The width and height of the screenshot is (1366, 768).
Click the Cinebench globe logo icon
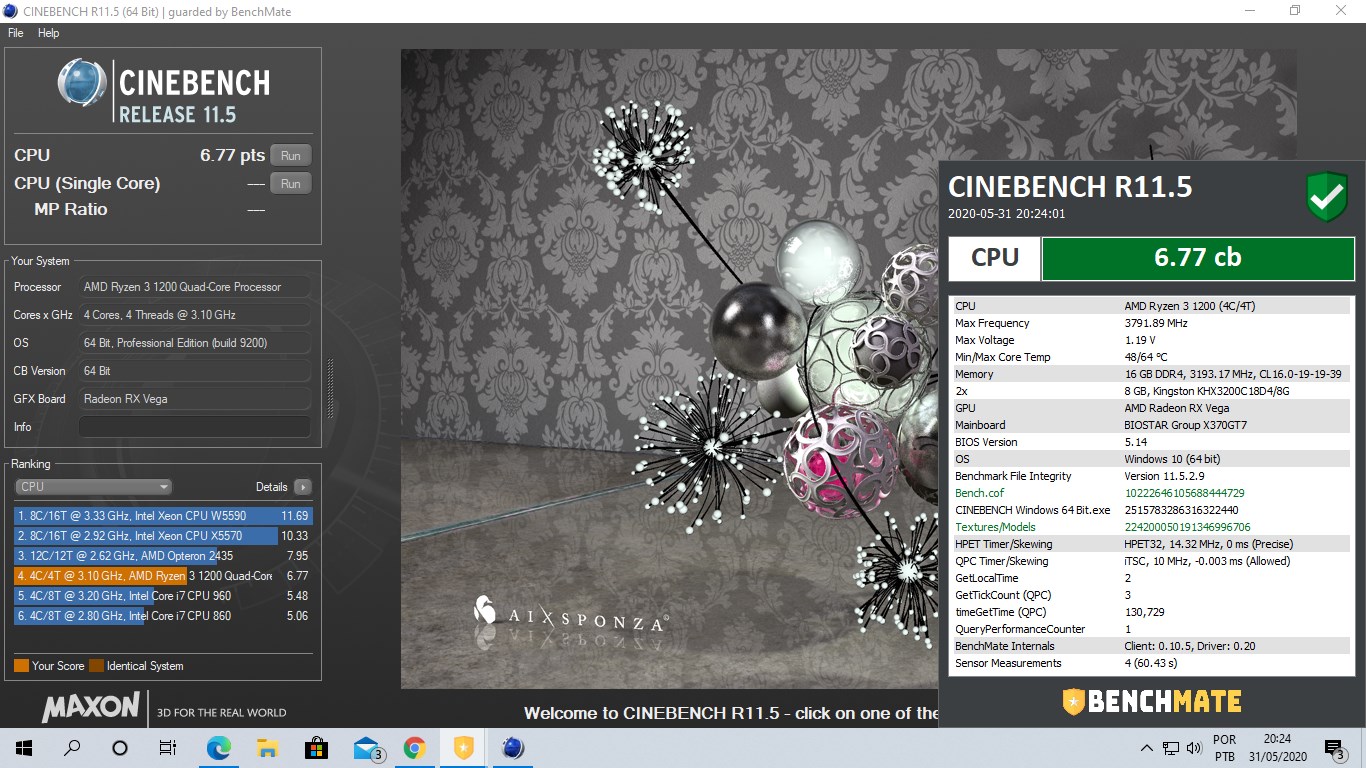pos(82,83)
